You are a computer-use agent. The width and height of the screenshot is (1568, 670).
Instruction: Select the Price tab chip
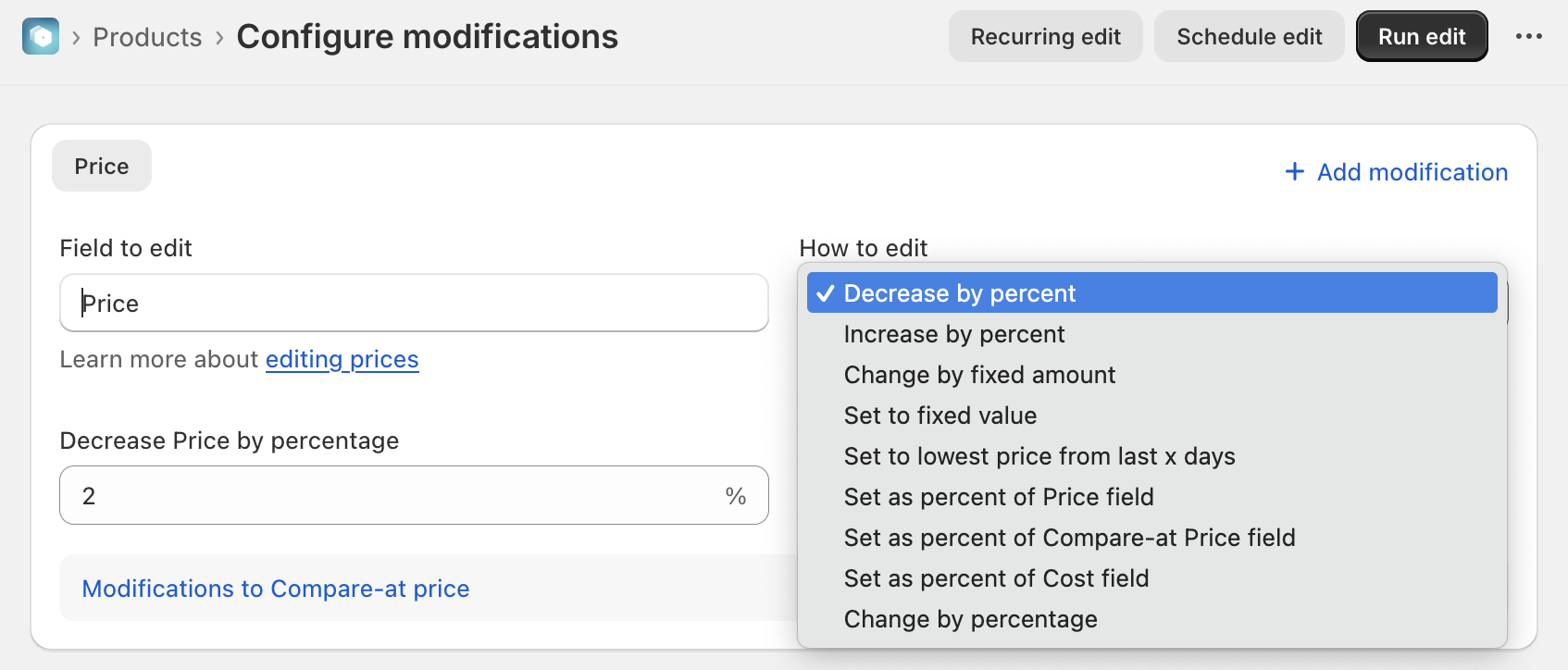click(102, 167)
